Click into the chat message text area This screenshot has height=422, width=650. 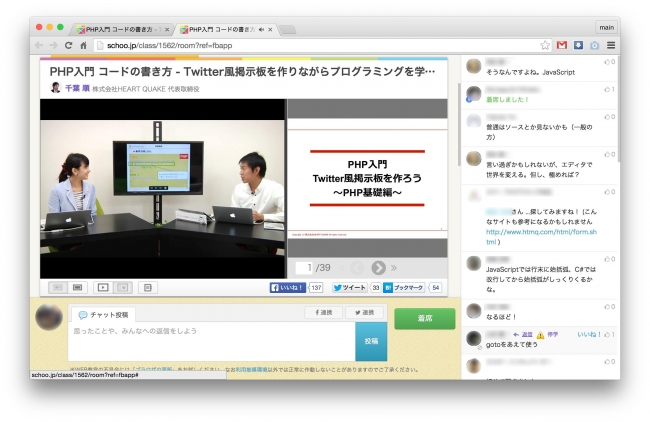(x=212, y=341)
